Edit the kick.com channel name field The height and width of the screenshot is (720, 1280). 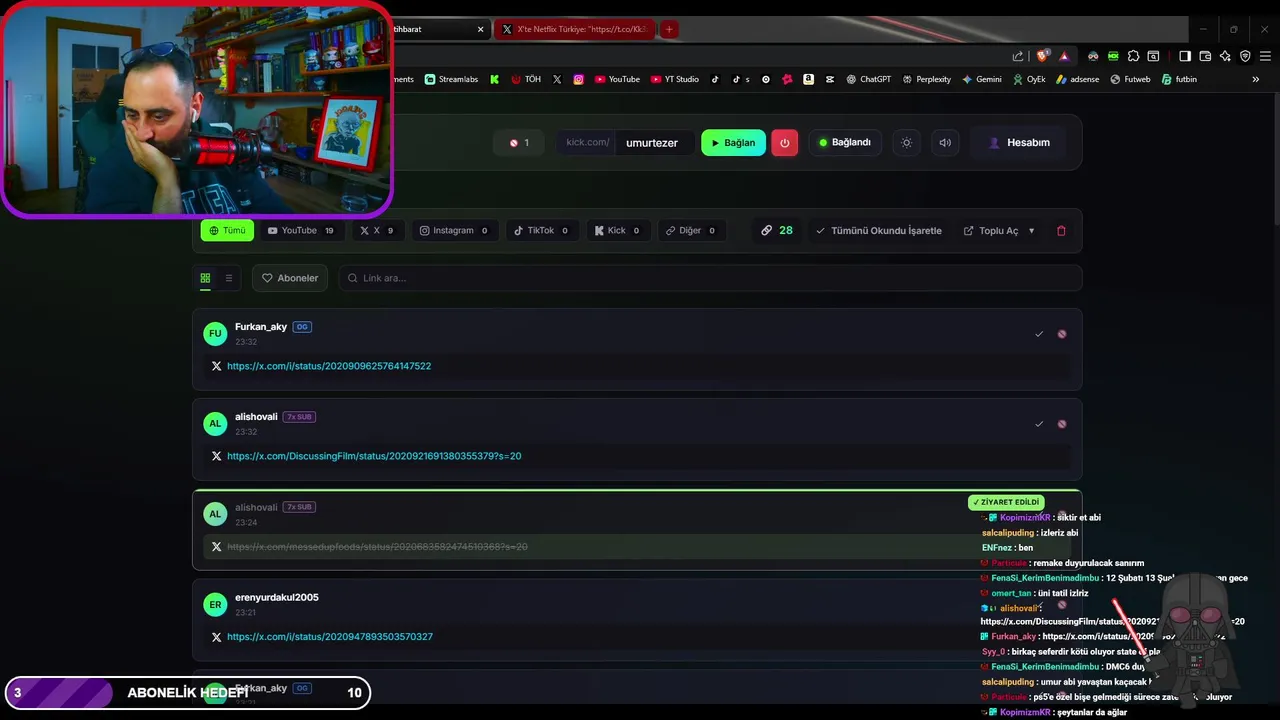[x=652, y=143]
